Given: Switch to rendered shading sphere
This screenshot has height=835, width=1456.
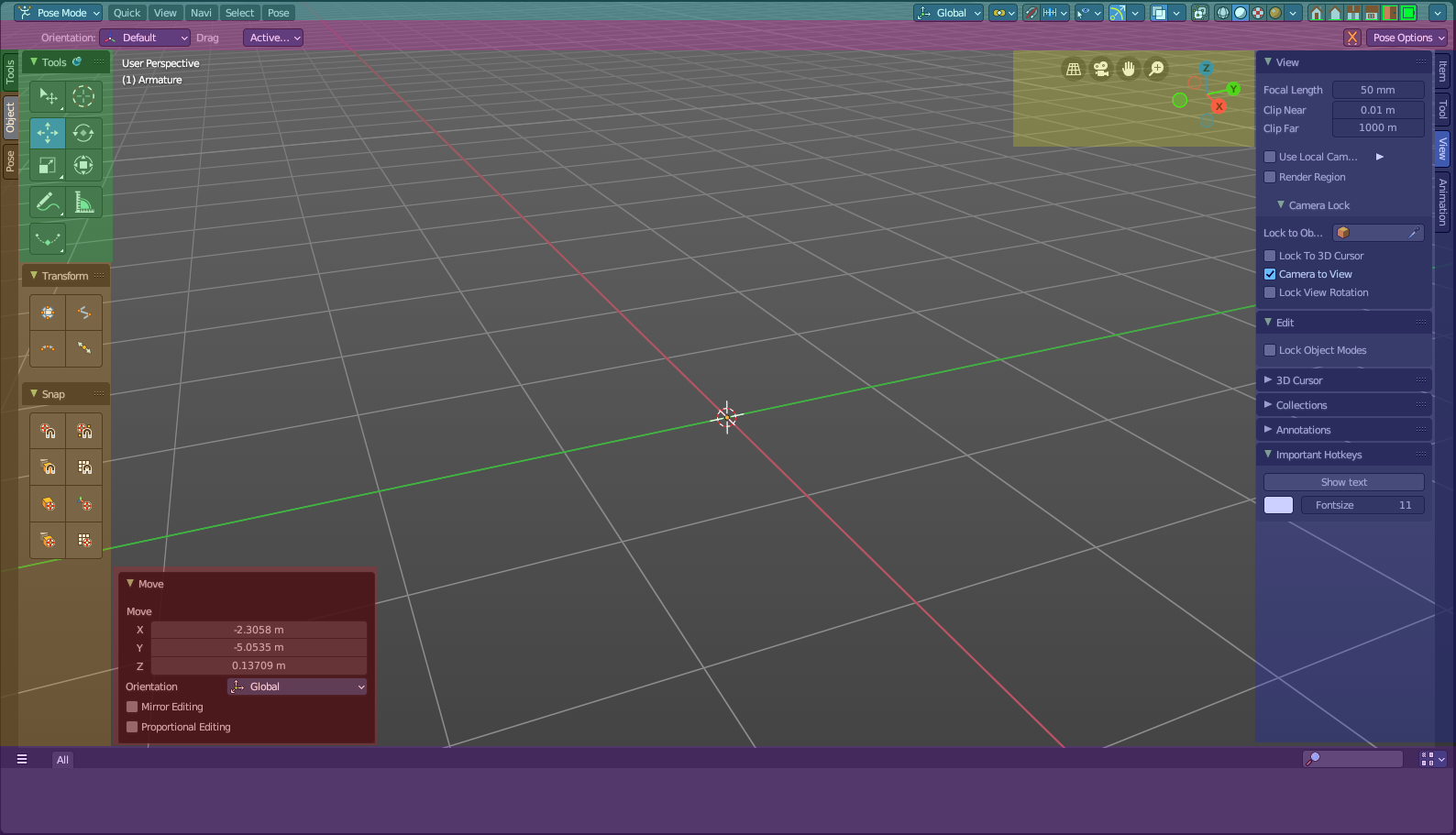Looking at the screenshot, I should 1275,13.
